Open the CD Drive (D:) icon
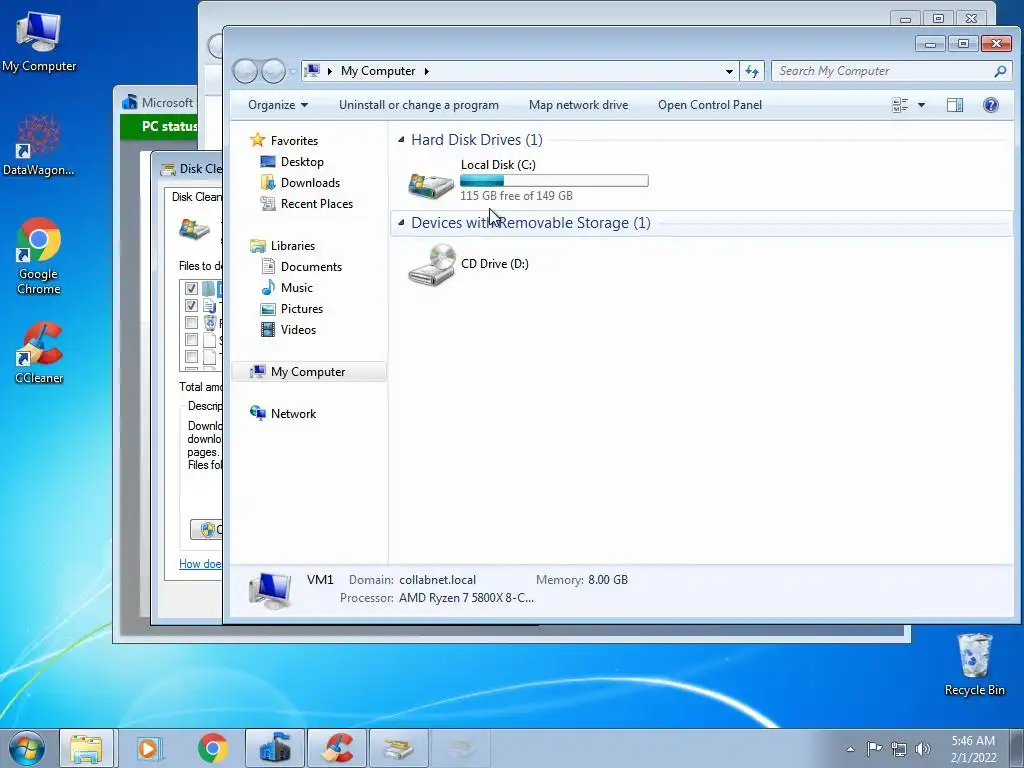 point(432,265)
